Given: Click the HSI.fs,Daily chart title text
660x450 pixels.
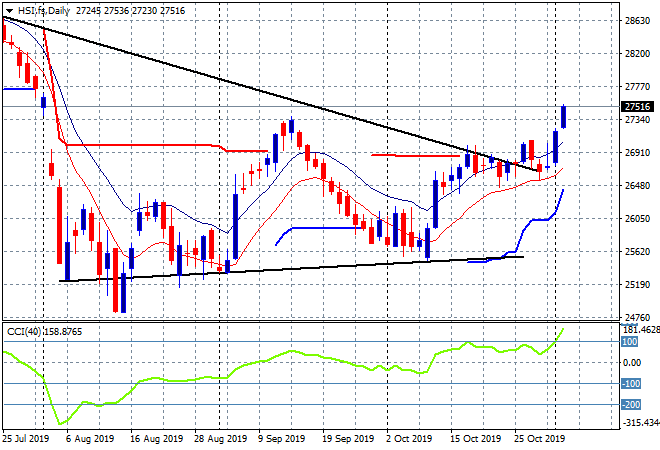Looking at the screenshot, I should pyautogui.click(x=44, y=11).
